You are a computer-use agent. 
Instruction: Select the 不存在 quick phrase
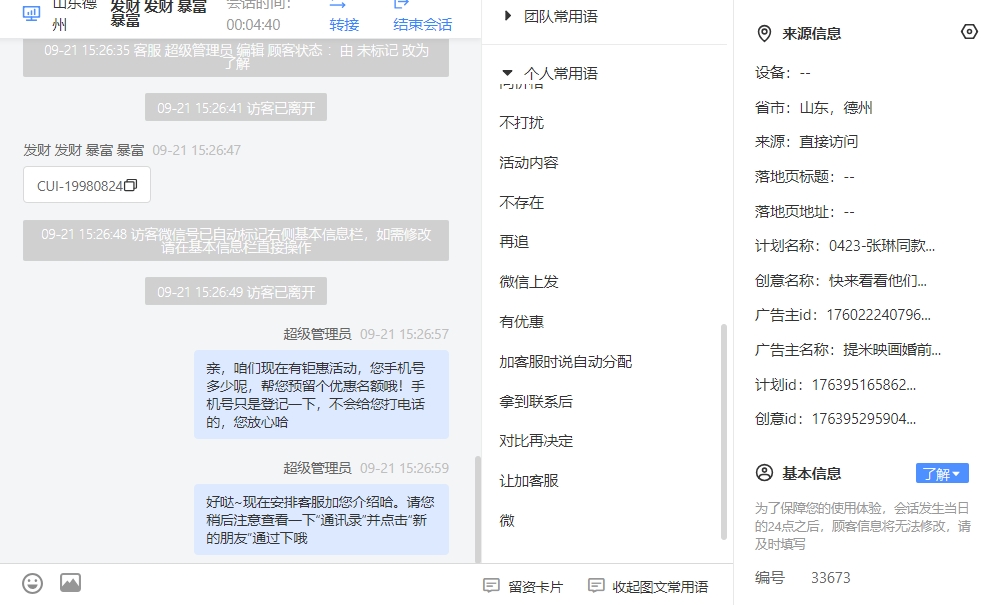click(x=522, y=203)
